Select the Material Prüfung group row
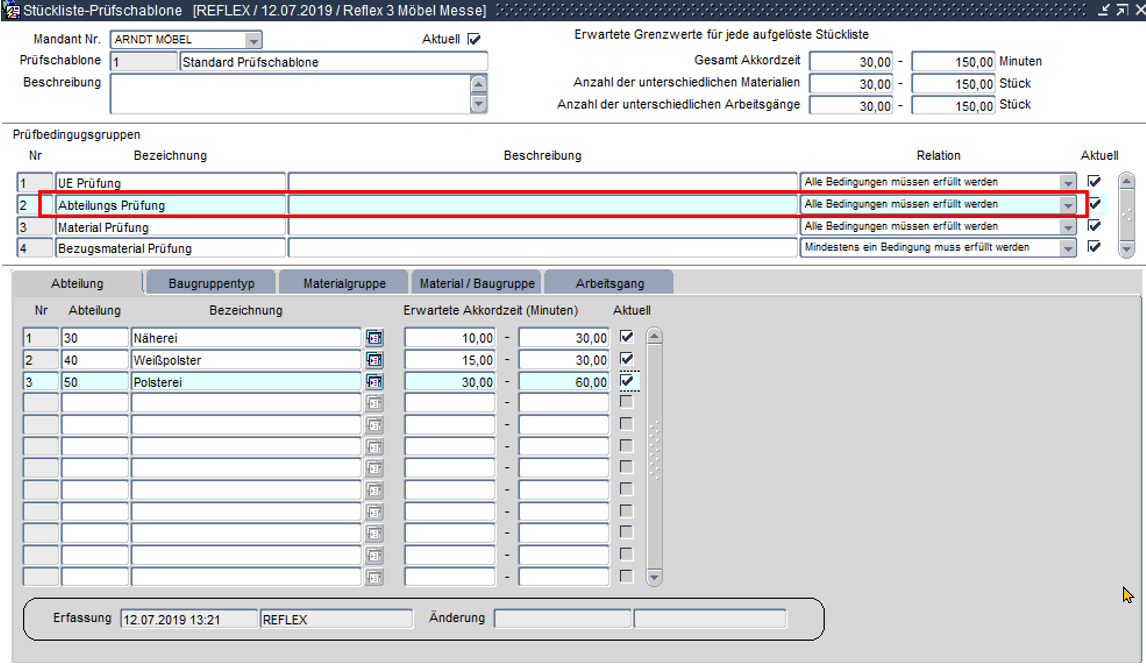 (170, 227)
